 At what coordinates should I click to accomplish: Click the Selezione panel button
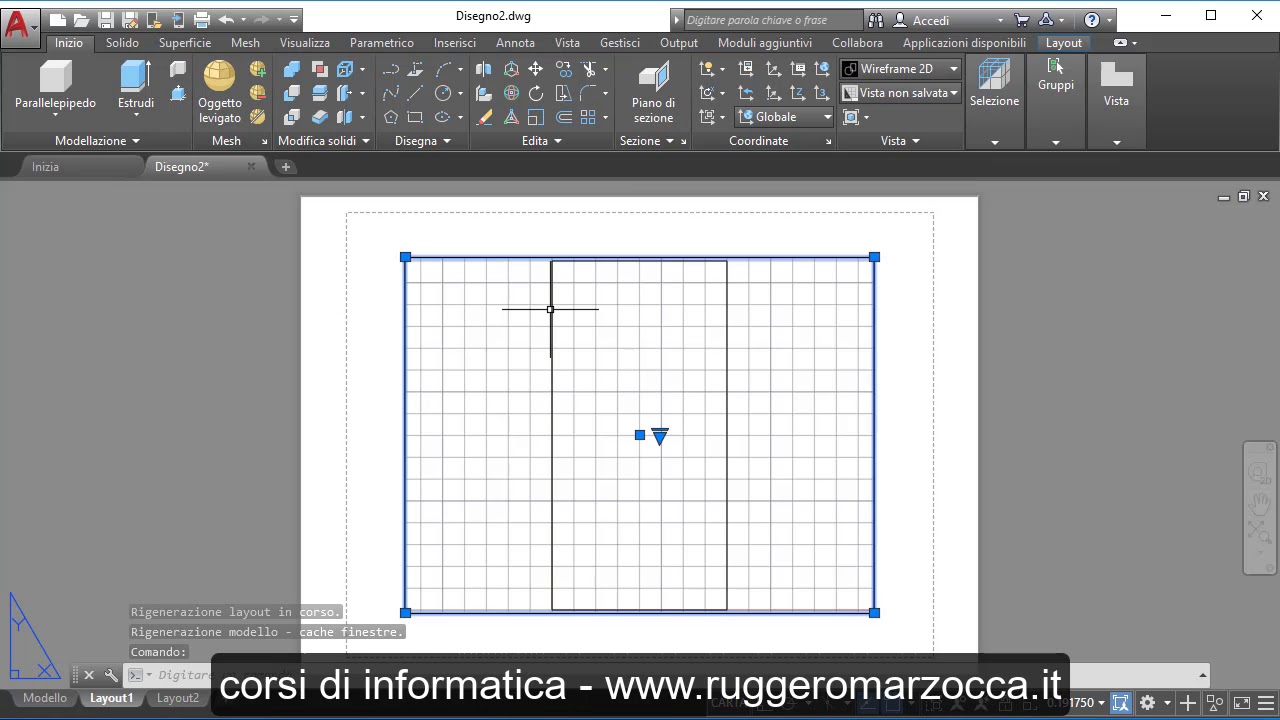[994, 100]
